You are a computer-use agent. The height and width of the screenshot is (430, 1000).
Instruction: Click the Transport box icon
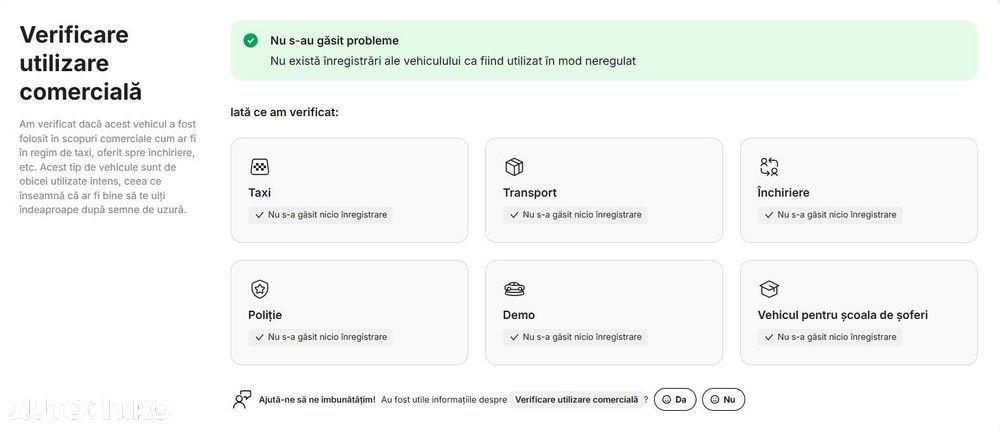[x=514, y=167]
